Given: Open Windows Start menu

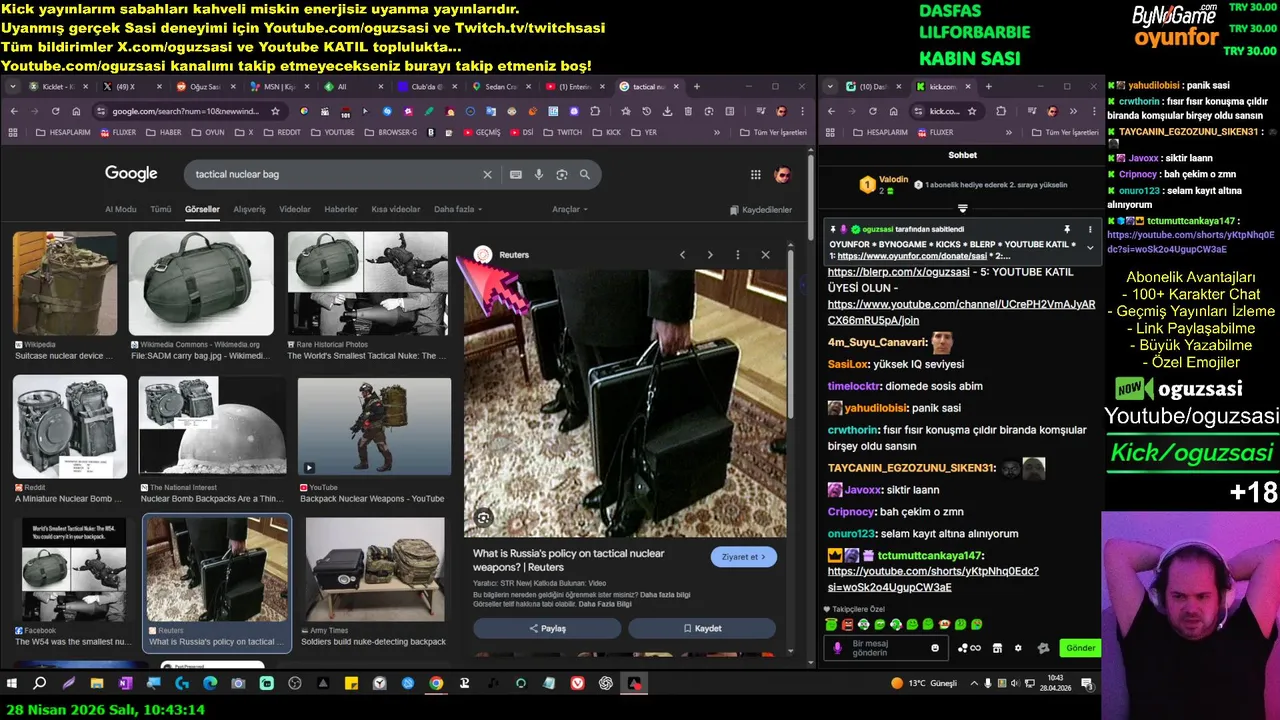Looking at the screenshot, I should [13, 683].
